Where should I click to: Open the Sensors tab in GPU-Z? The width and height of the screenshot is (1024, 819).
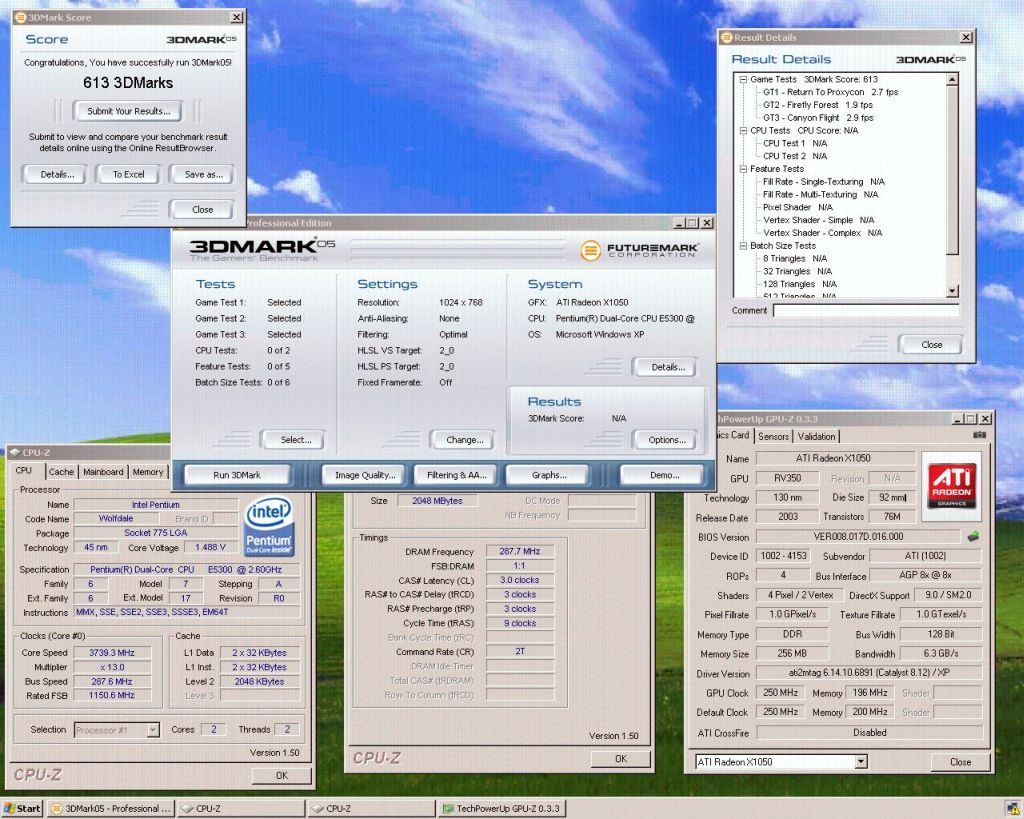pyautogui.click(x=773, y=436)
